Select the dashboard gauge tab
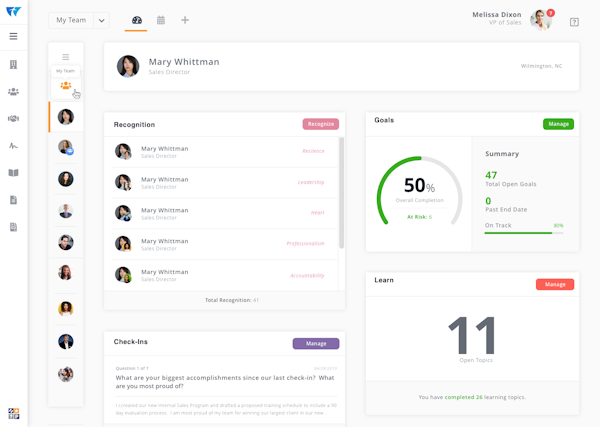Viewport: 600px width, 427px height. tap(137, 20)
